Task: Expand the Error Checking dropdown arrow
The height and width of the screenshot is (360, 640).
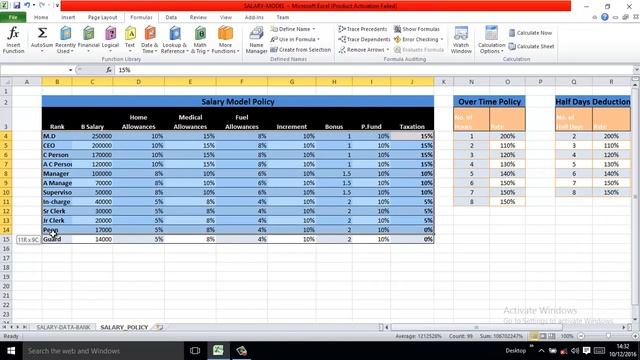Action: [x=442, y=39]
